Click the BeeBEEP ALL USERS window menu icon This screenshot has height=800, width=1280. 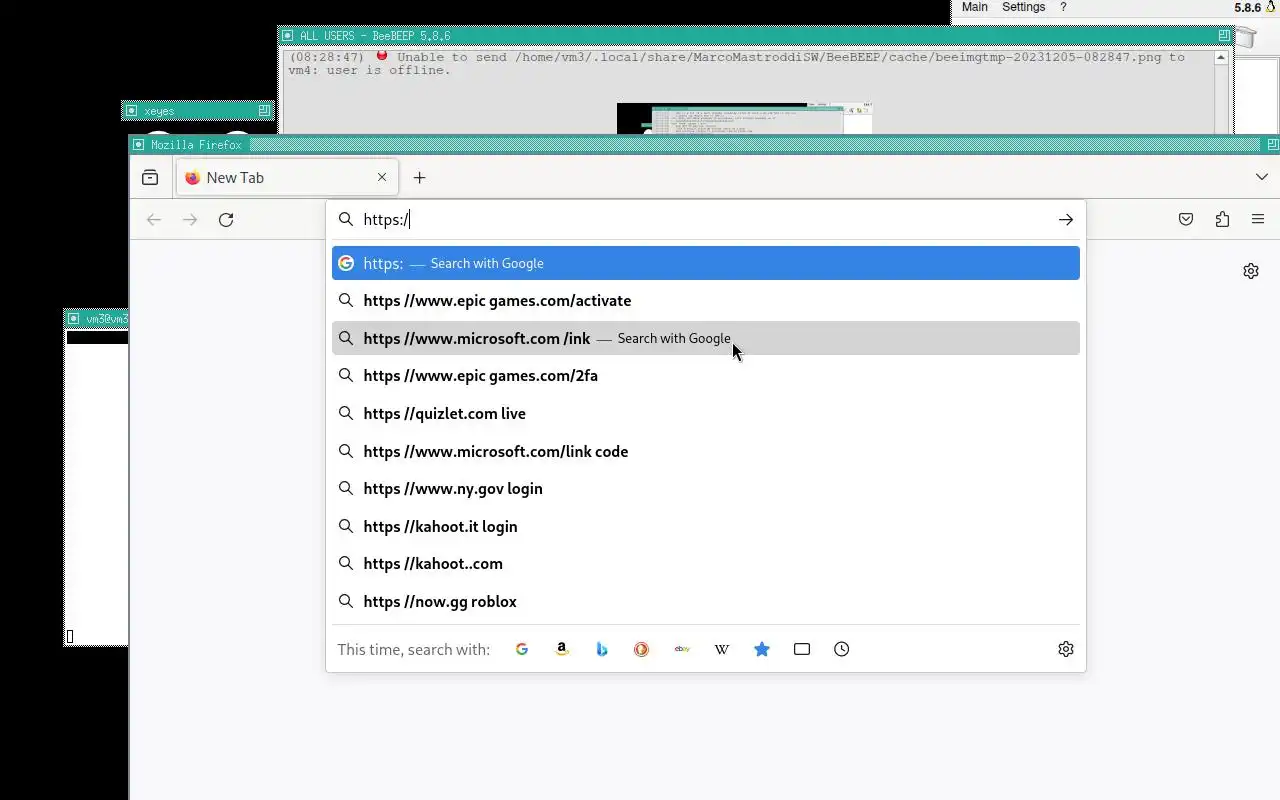(x=288, y=35)
